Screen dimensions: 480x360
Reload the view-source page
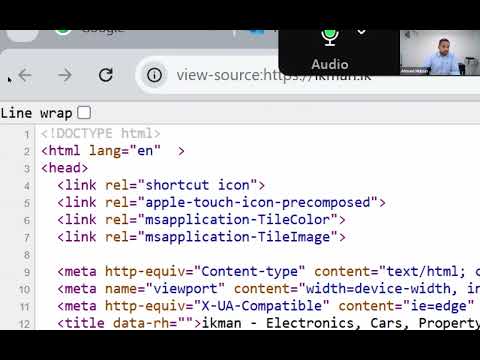click(x=106, y=75)
